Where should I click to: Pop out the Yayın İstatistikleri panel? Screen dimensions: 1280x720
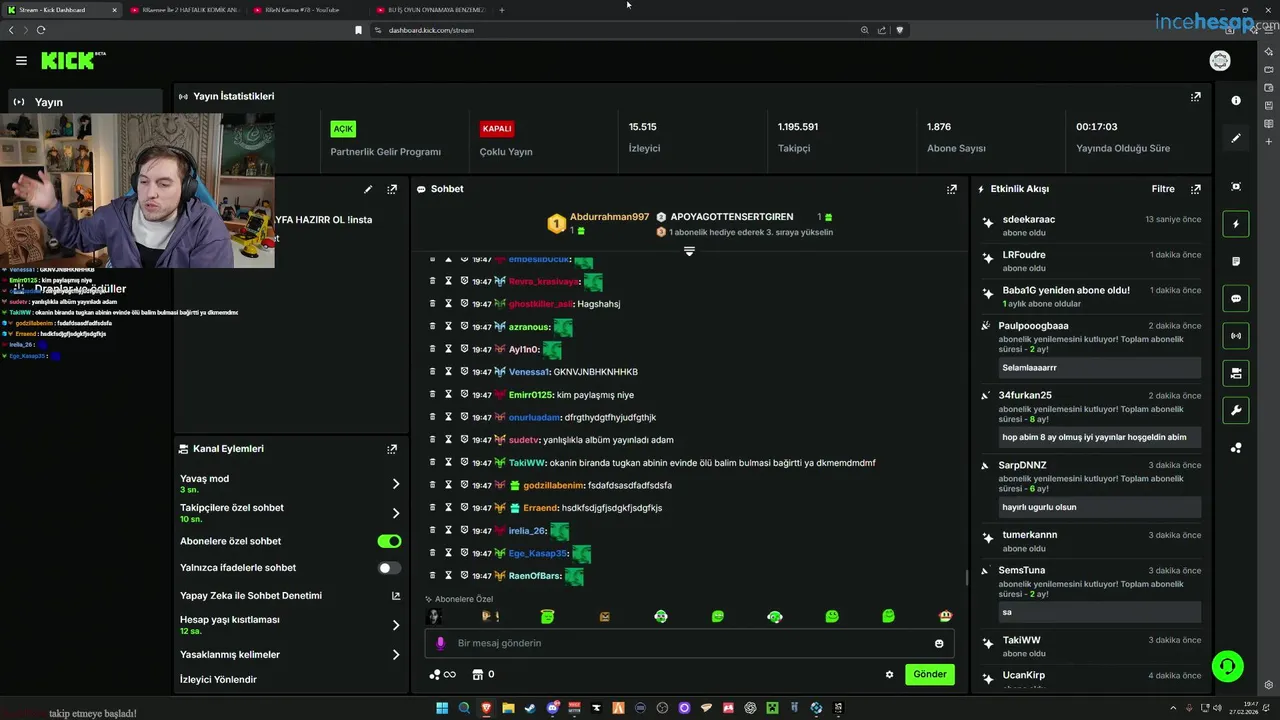click(1195, 97)
